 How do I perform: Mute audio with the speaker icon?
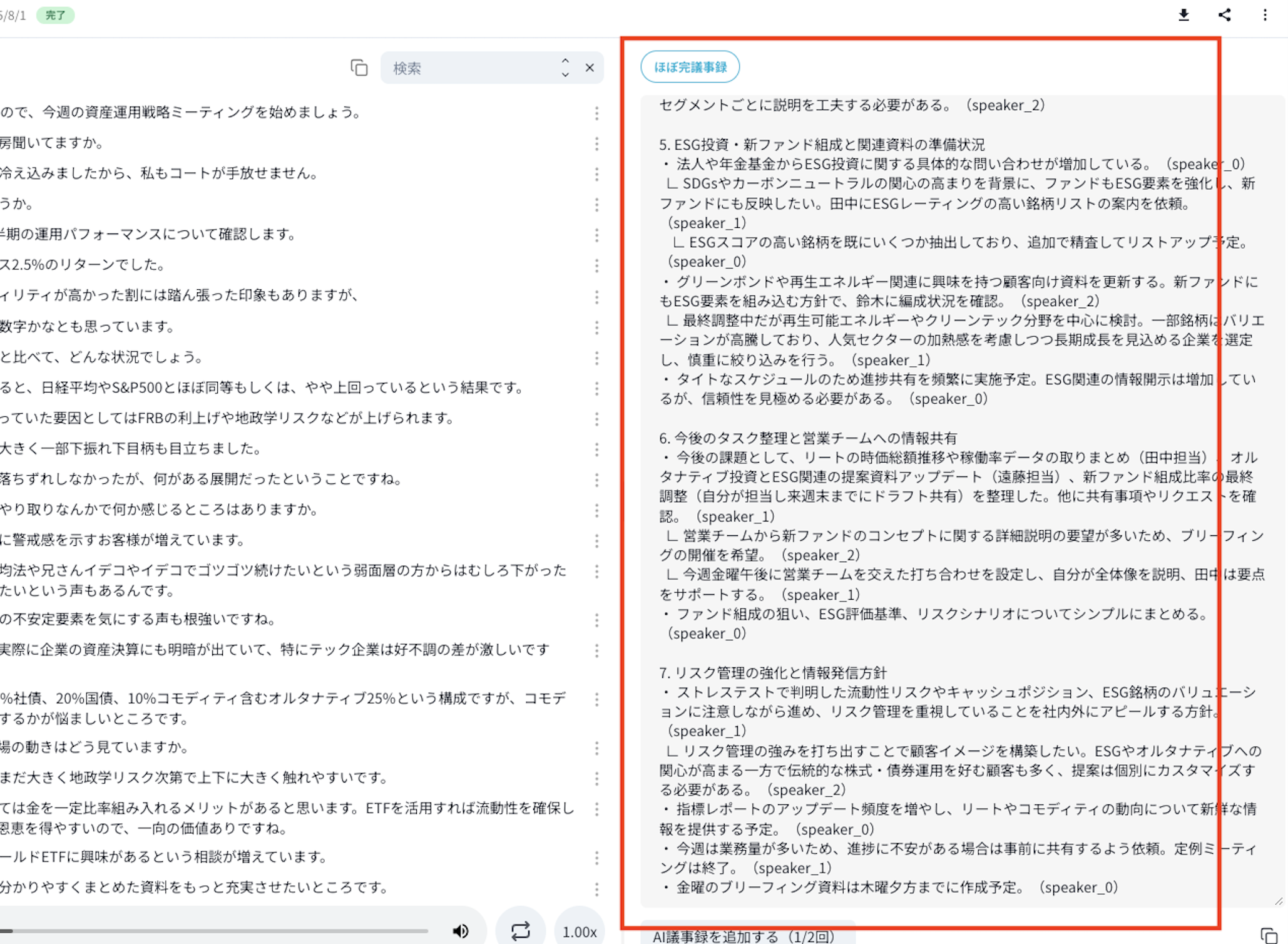[x=461, y=931]
